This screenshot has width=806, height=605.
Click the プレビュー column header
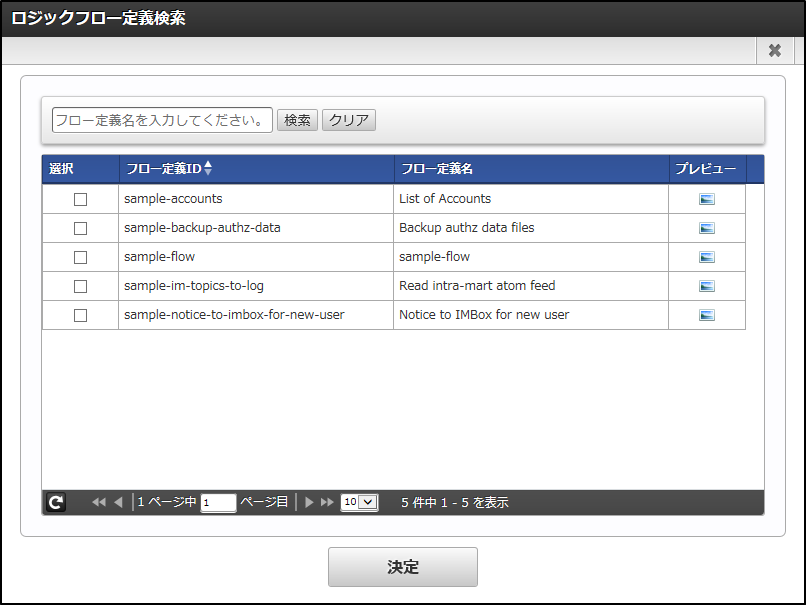coord(707,169)
